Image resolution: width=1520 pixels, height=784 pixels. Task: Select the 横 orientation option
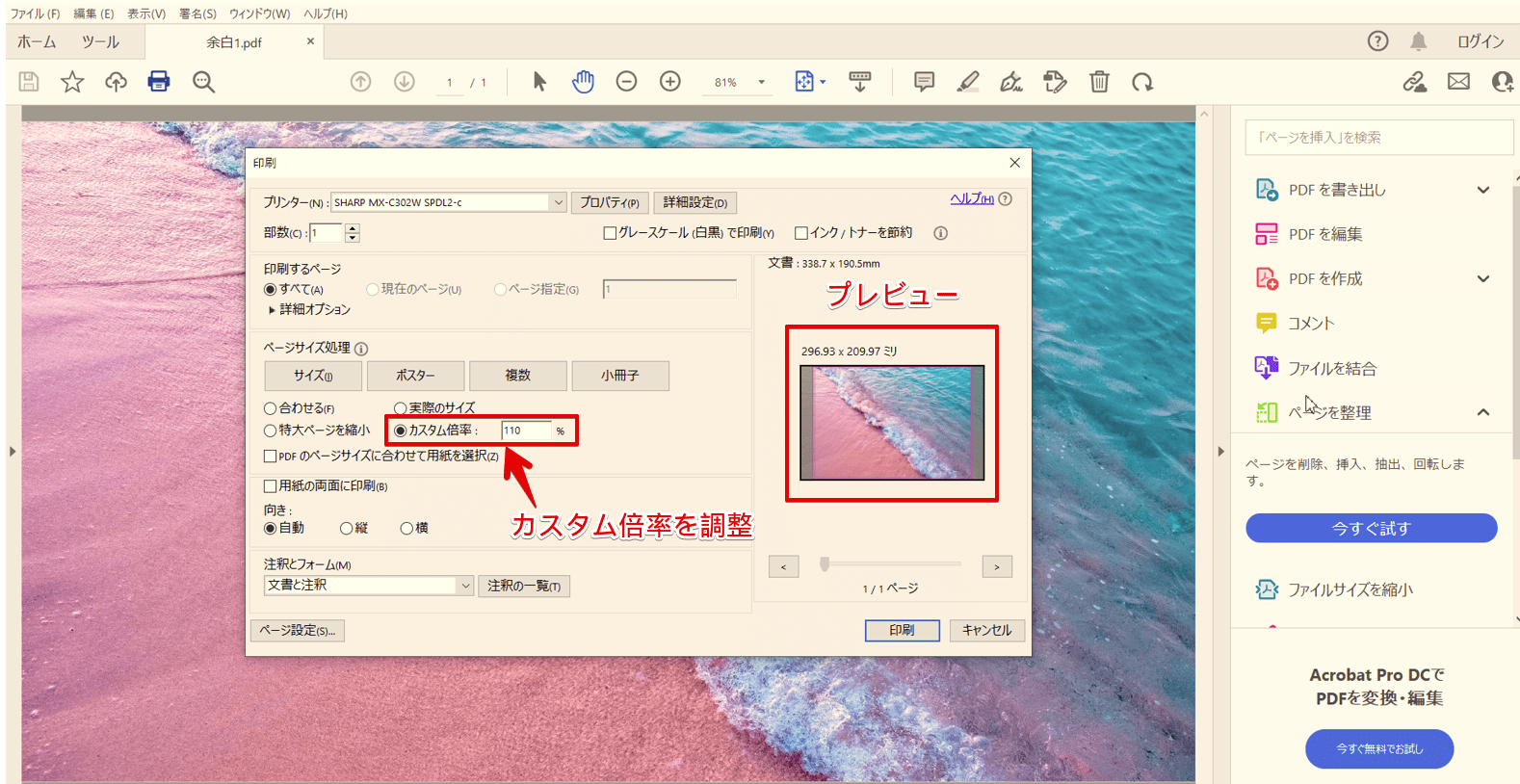click(x=406, y=529)
